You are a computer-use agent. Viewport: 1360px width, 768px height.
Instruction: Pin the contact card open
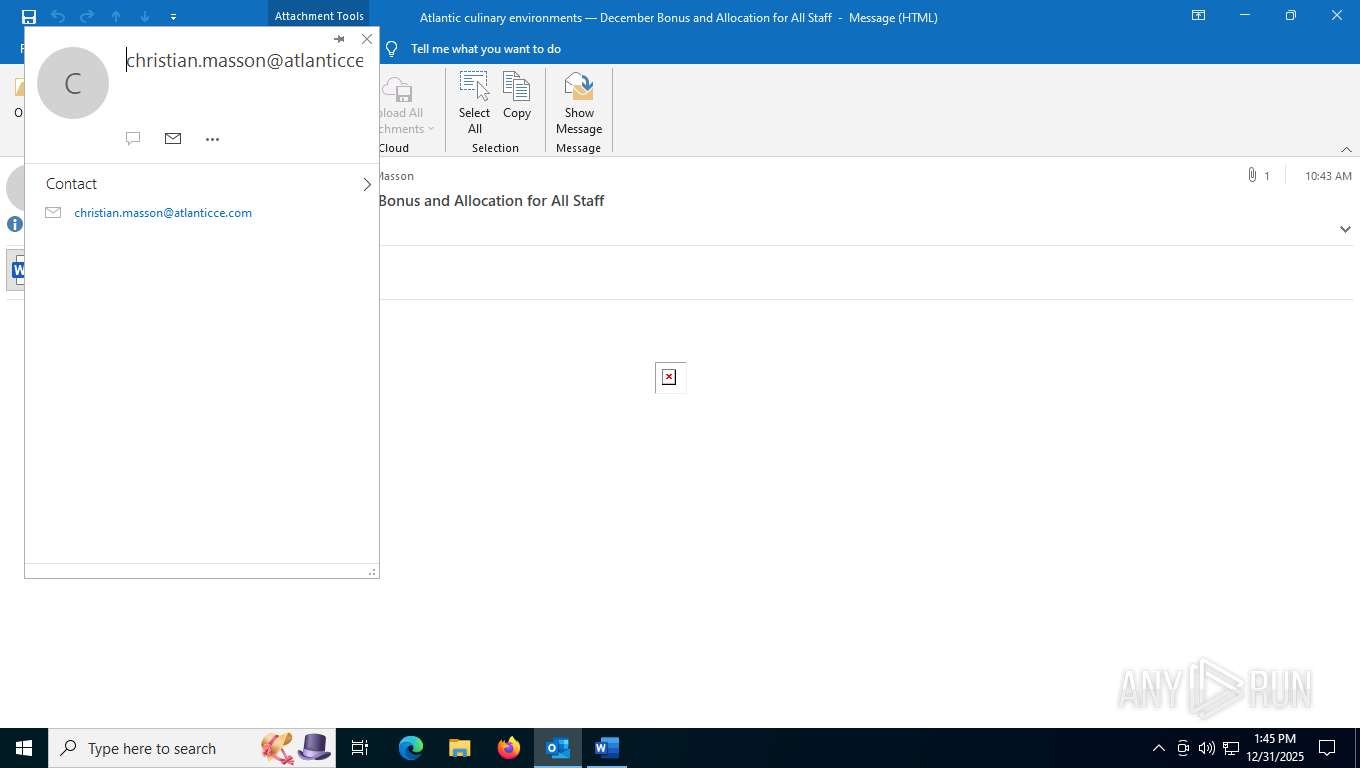[339, 39]
